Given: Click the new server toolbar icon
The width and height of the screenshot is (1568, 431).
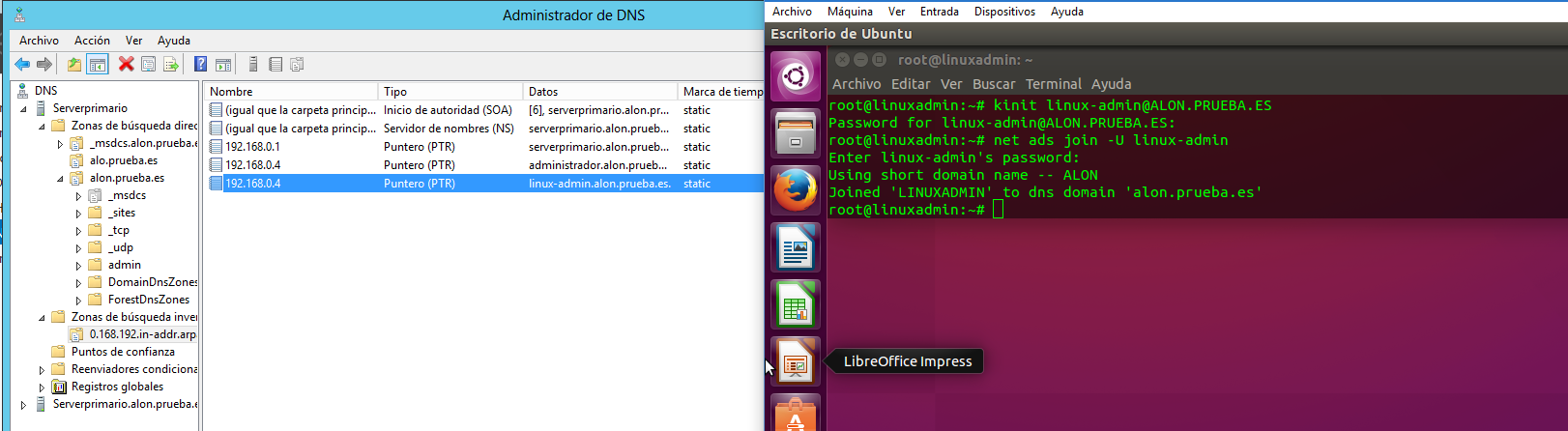Looking at the screenshot, I should [253, 65].
